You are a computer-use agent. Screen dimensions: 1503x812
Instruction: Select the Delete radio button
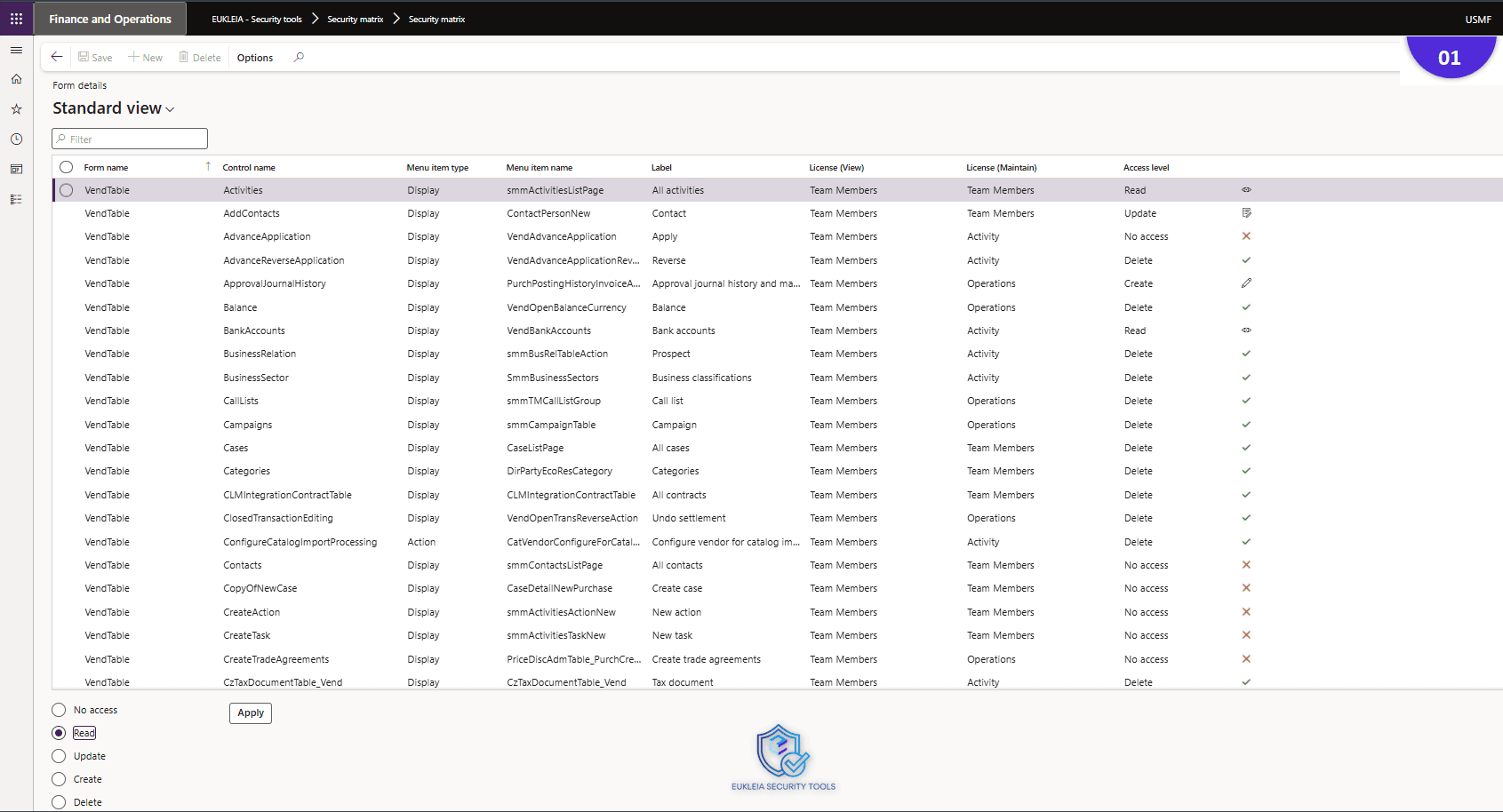59,802
